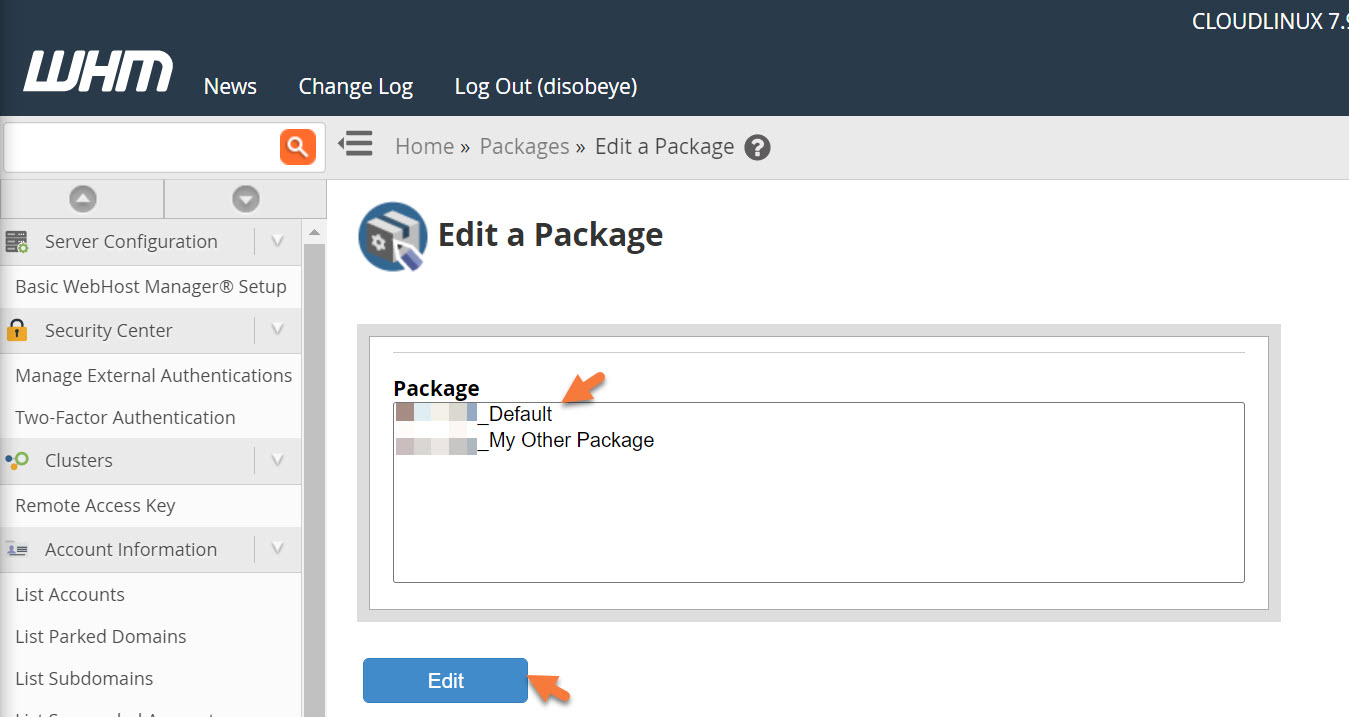The height and width of the screenshot is (717, 1349).
Task: Open help via the question mark icon
Action: pyautogui.click(x=757, y=147)
